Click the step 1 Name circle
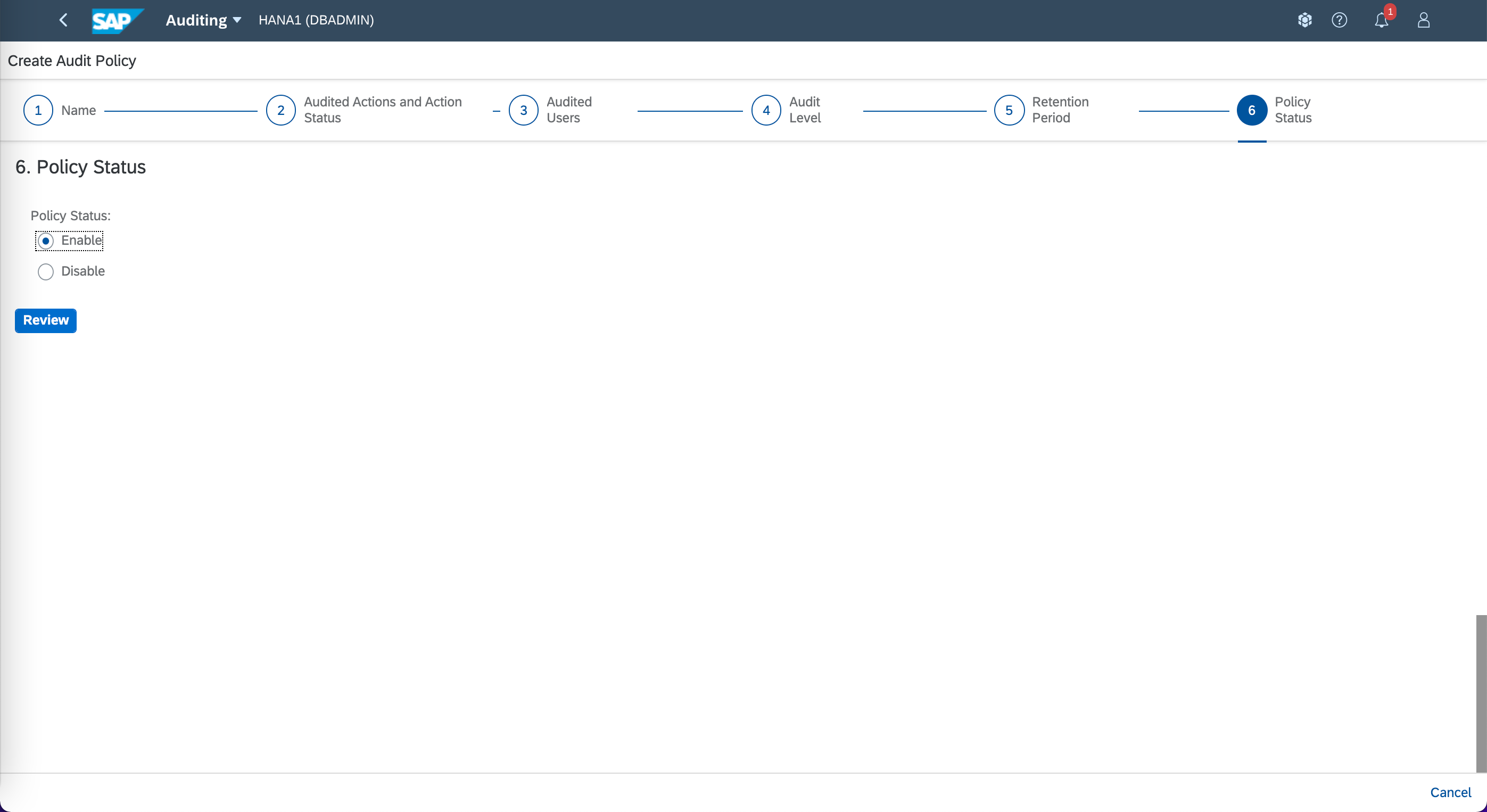Viewport: 1487px width, 812px height. (x=38, y=110)
